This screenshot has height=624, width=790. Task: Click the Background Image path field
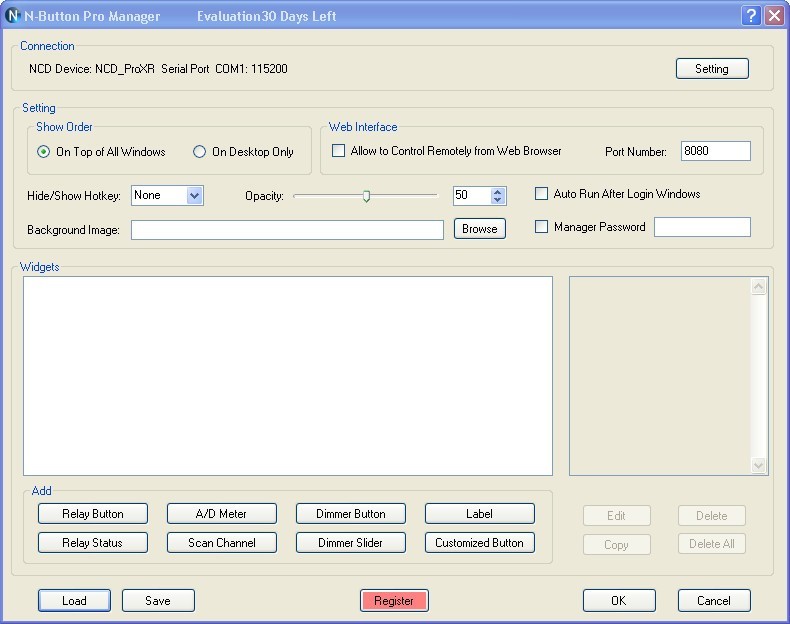(x=287, y=230)
